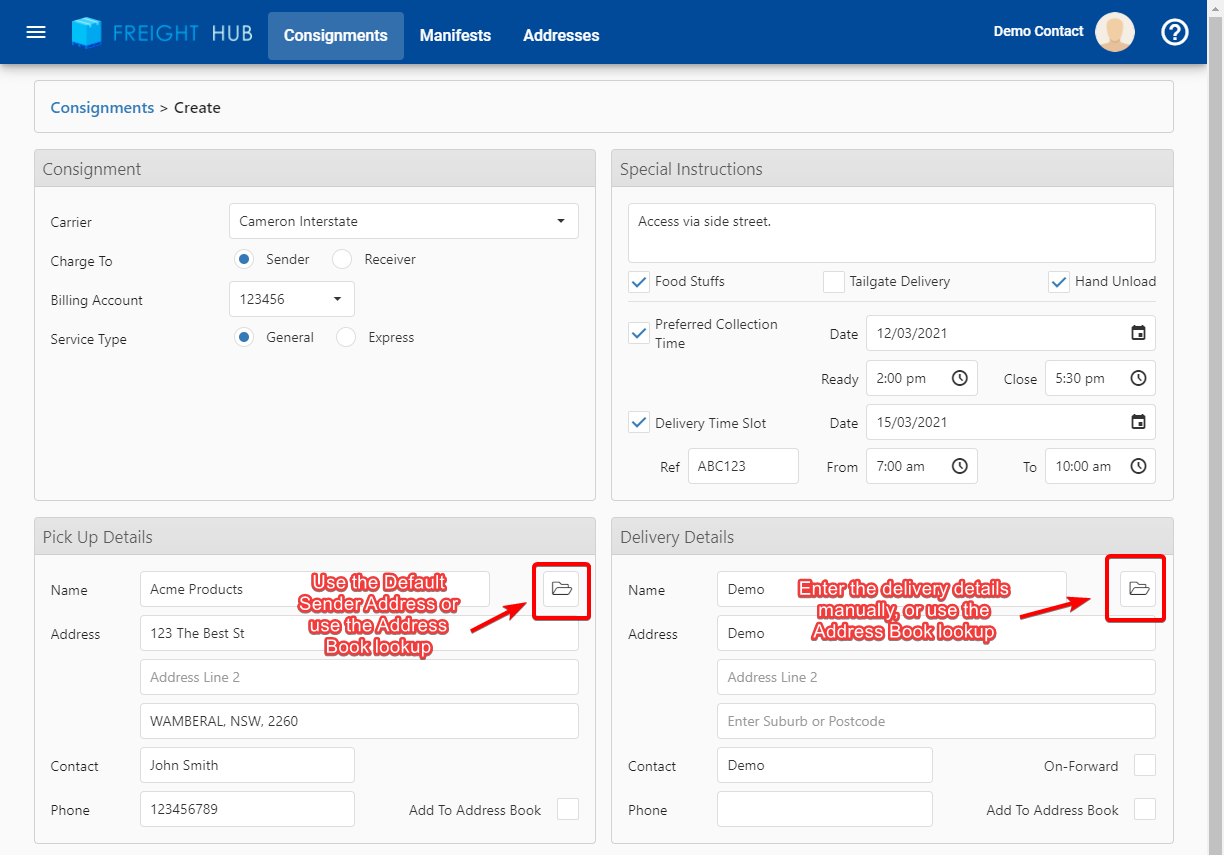Open calendar picker for Delivery Time Slot date
The width and height of the screenshot is (1224, 855).
coord(1138,422)
